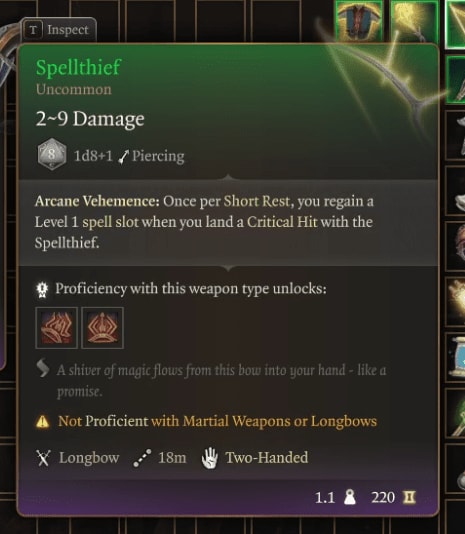
Task: Click the flavor text swirl icon
Action: coord(43,368)
